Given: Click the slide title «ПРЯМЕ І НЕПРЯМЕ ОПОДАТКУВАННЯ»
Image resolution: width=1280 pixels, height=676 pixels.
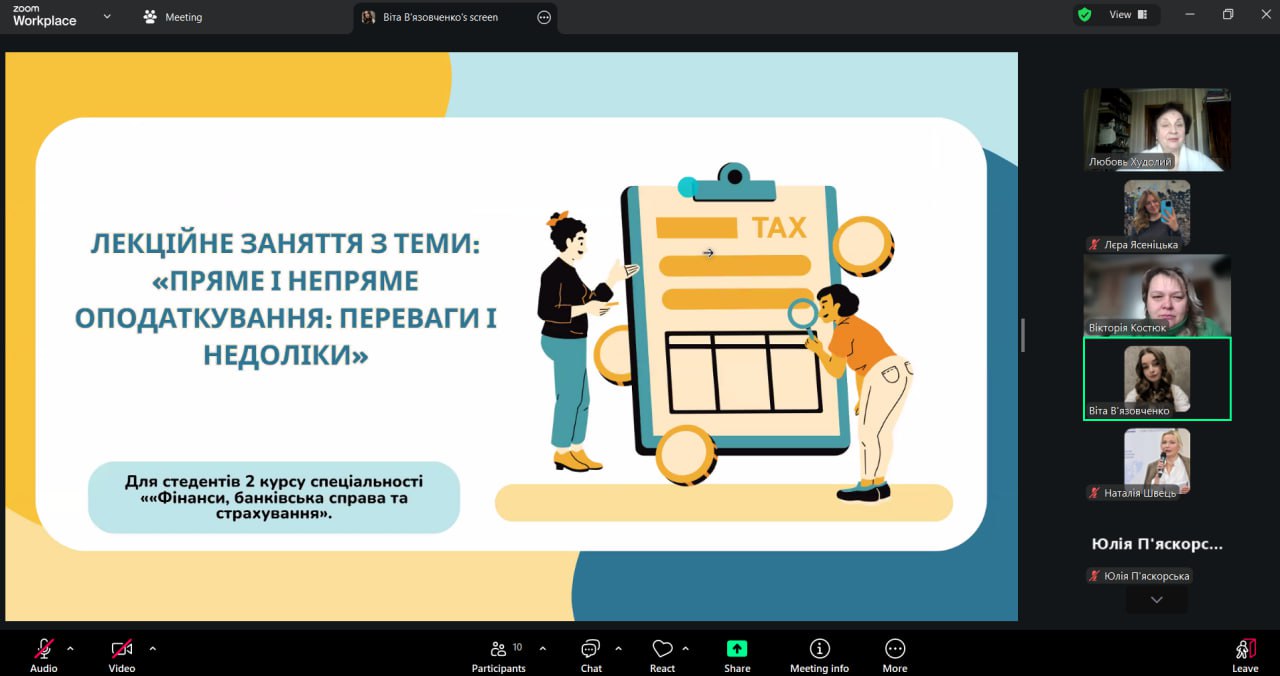Looking at the screenshot, I should pos(286,299).
